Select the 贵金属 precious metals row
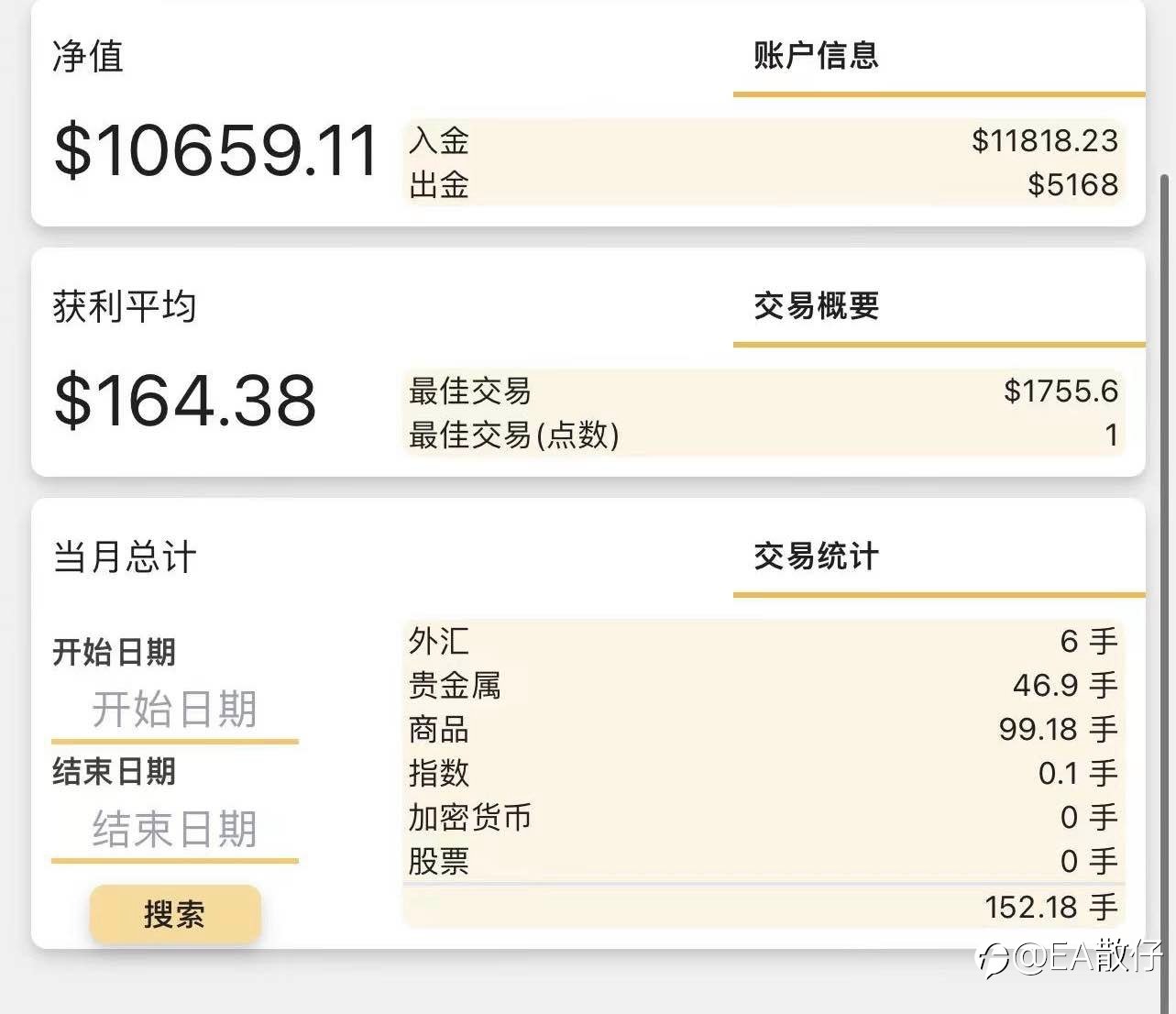This screenshot has height=1014, width=1176. coord(764,685)
